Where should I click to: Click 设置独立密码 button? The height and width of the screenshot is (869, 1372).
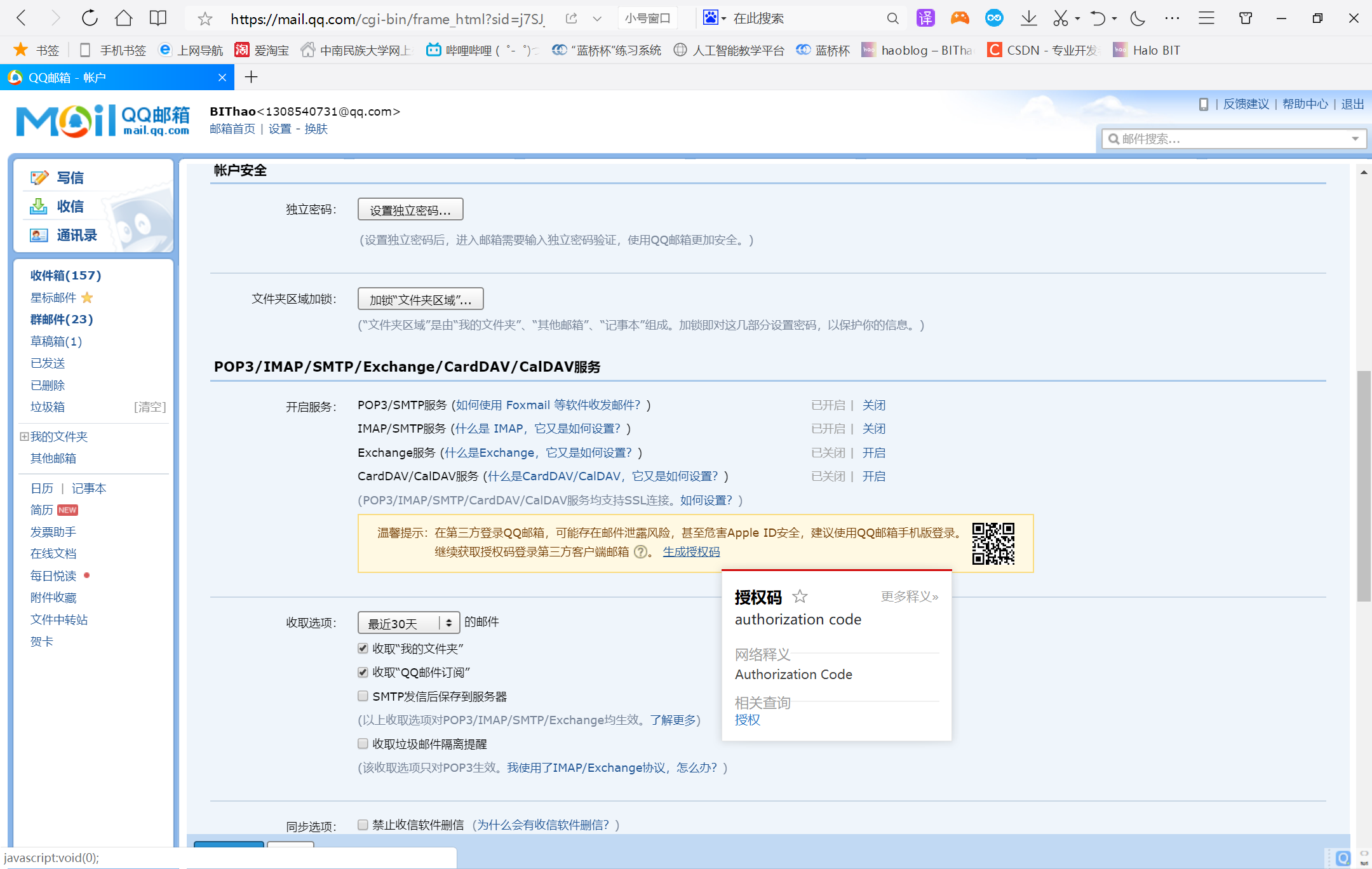click(410, 210)
